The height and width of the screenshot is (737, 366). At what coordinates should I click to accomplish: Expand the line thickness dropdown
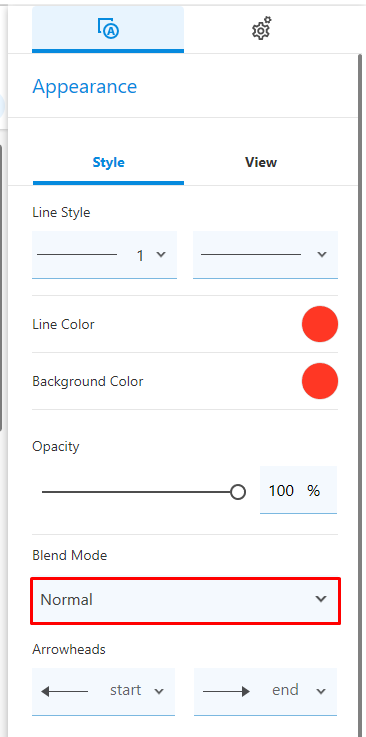[104, 255]
